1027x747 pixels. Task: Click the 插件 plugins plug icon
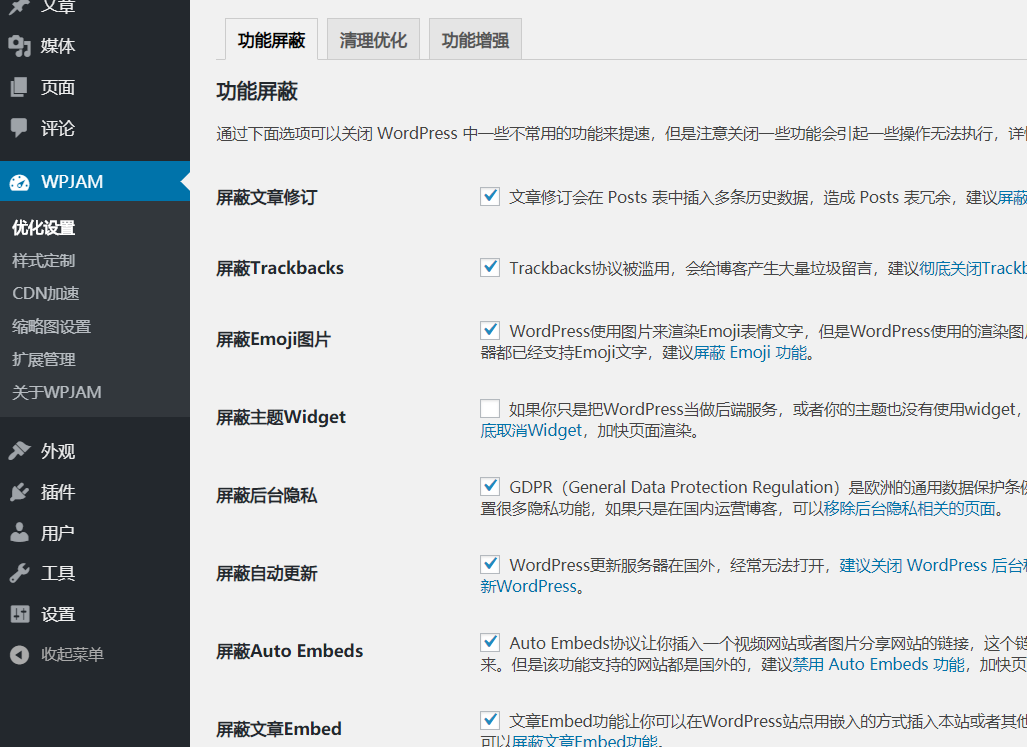20,492
